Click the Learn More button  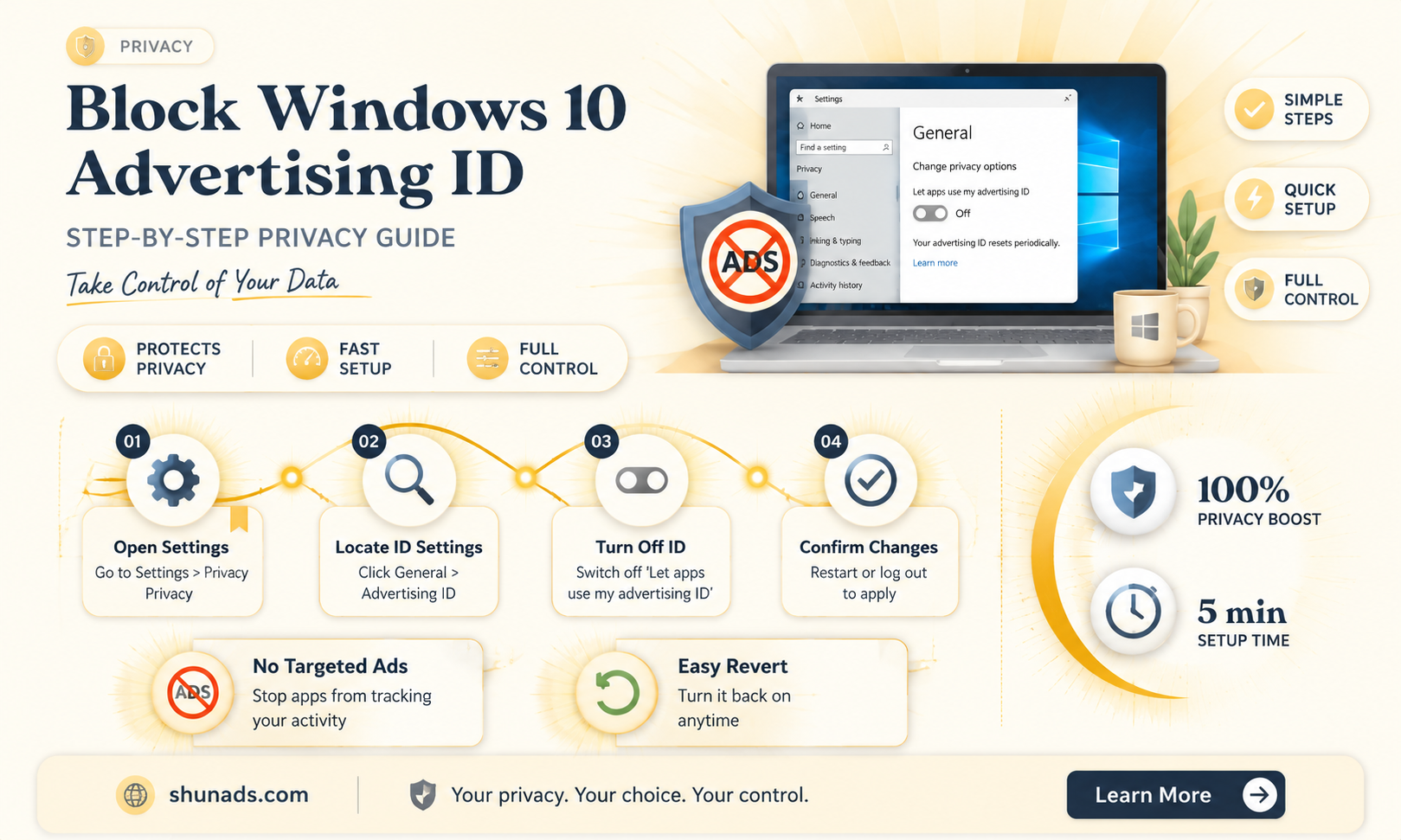(1175, 794)
